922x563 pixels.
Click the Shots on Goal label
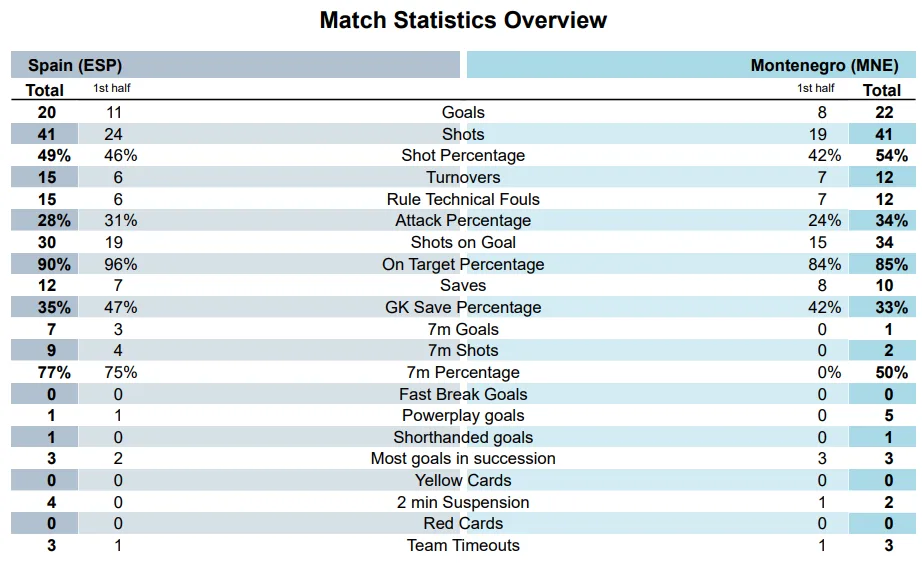pos(463,242)
